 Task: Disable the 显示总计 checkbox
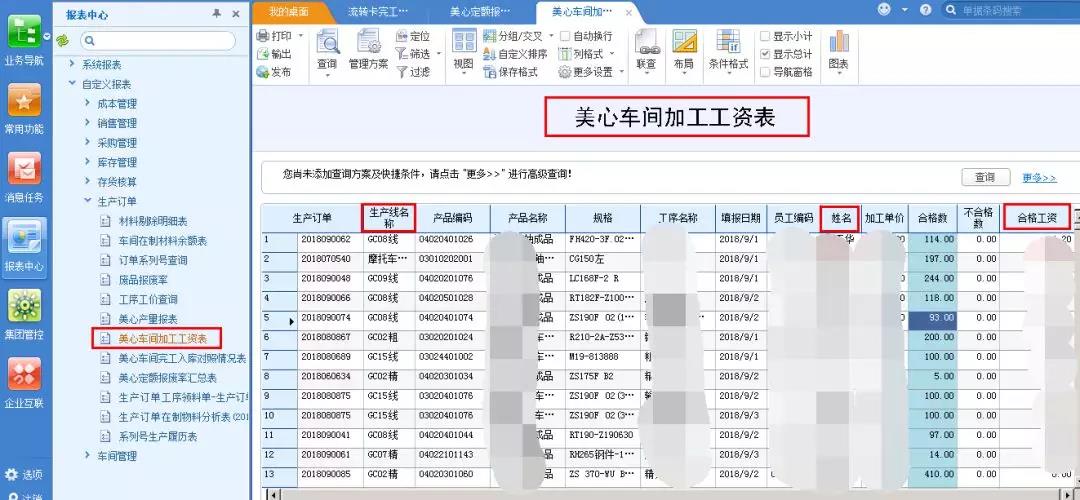[x=765, y=54]
